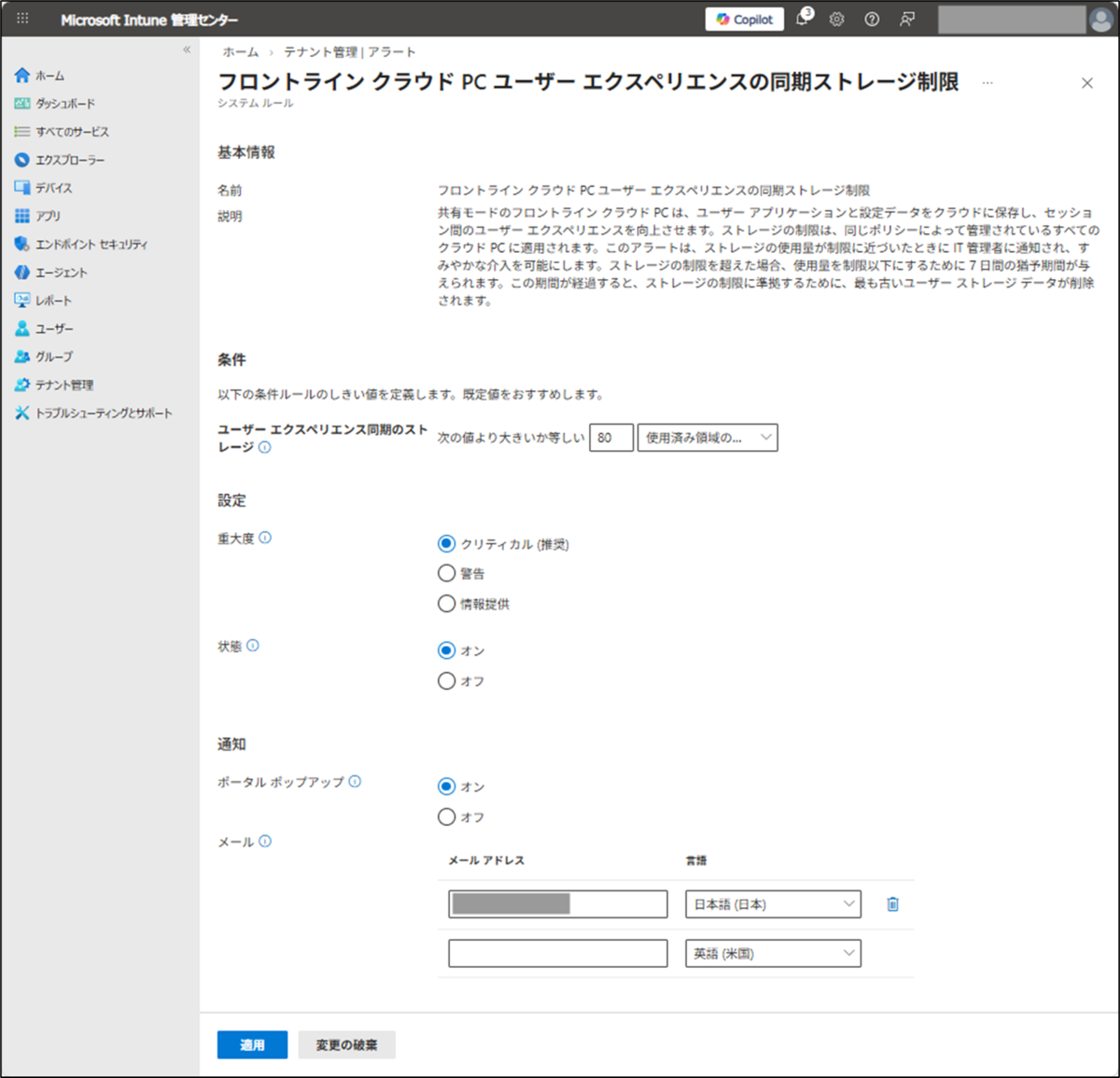Set 状態 to オフ
The height and width of the screenshot is (1078, 1120).
447,680
